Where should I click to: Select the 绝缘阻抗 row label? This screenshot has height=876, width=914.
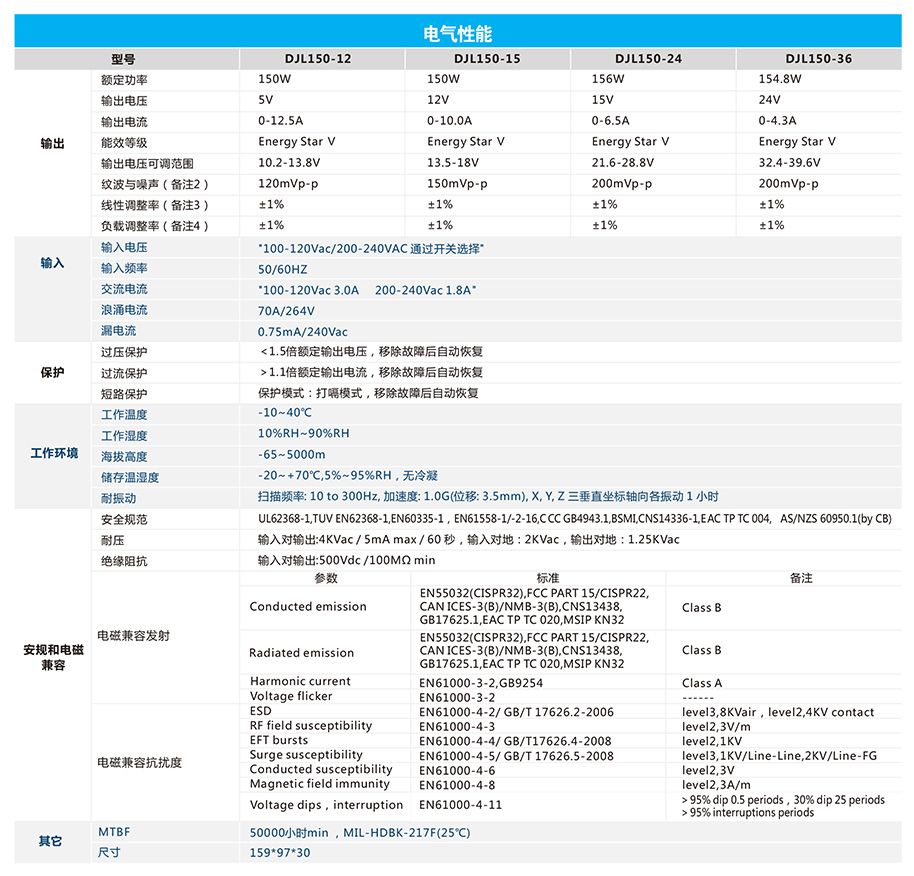tap(124, 561)
